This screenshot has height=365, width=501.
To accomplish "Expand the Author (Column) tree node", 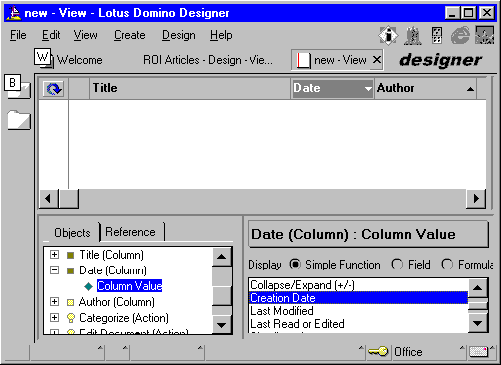I will (x=54, y=302).
